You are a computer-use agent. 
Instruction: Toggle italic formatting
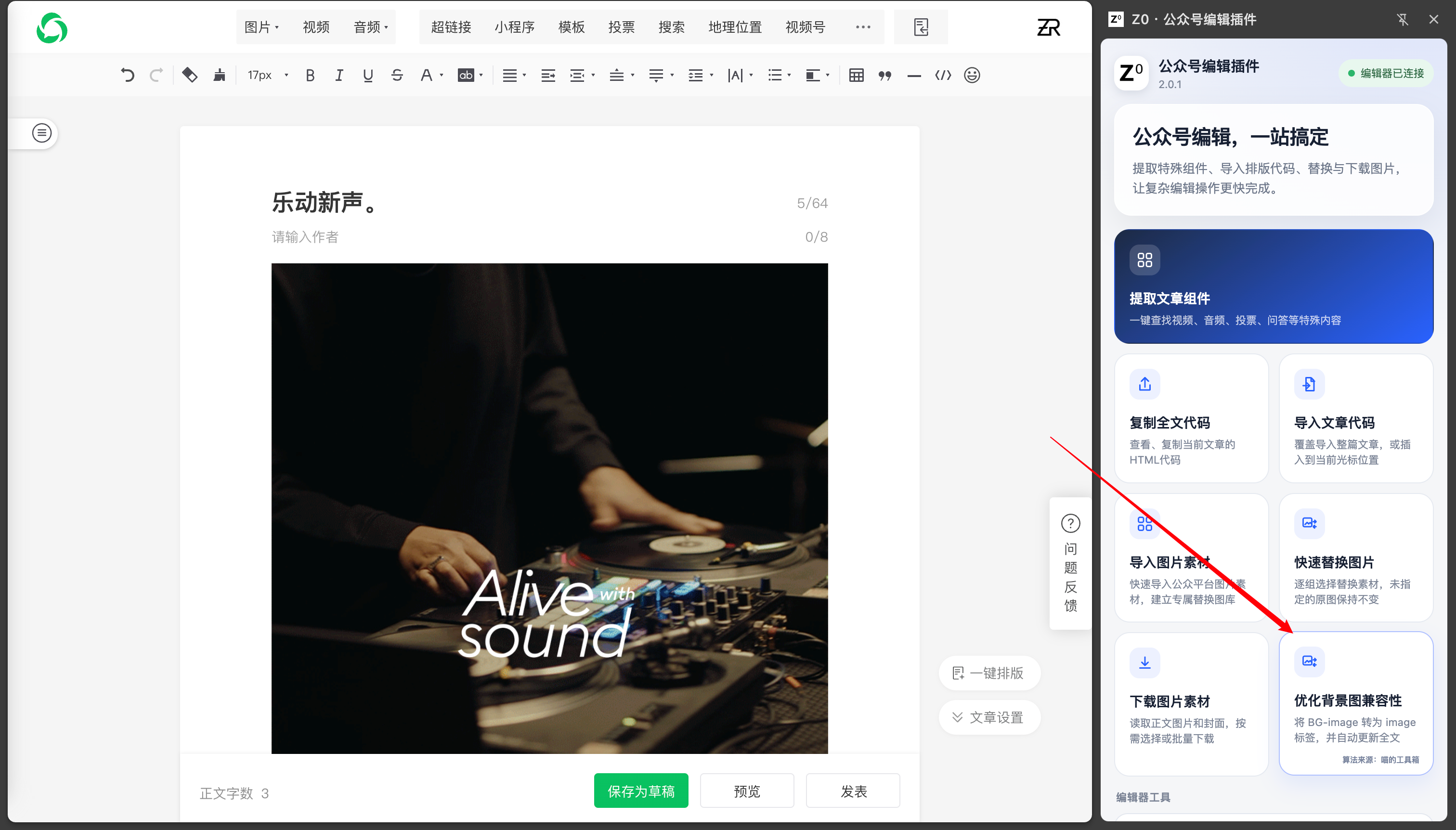tap(338, 75)
